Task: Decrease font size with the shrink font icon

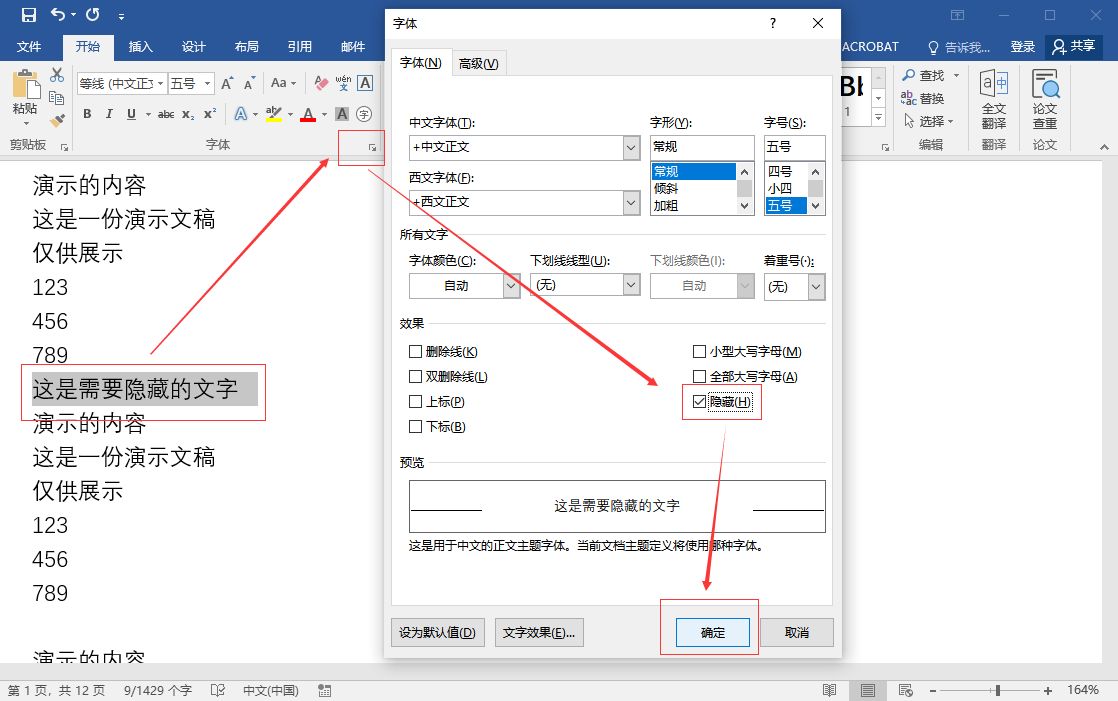Action: [249, 83]
